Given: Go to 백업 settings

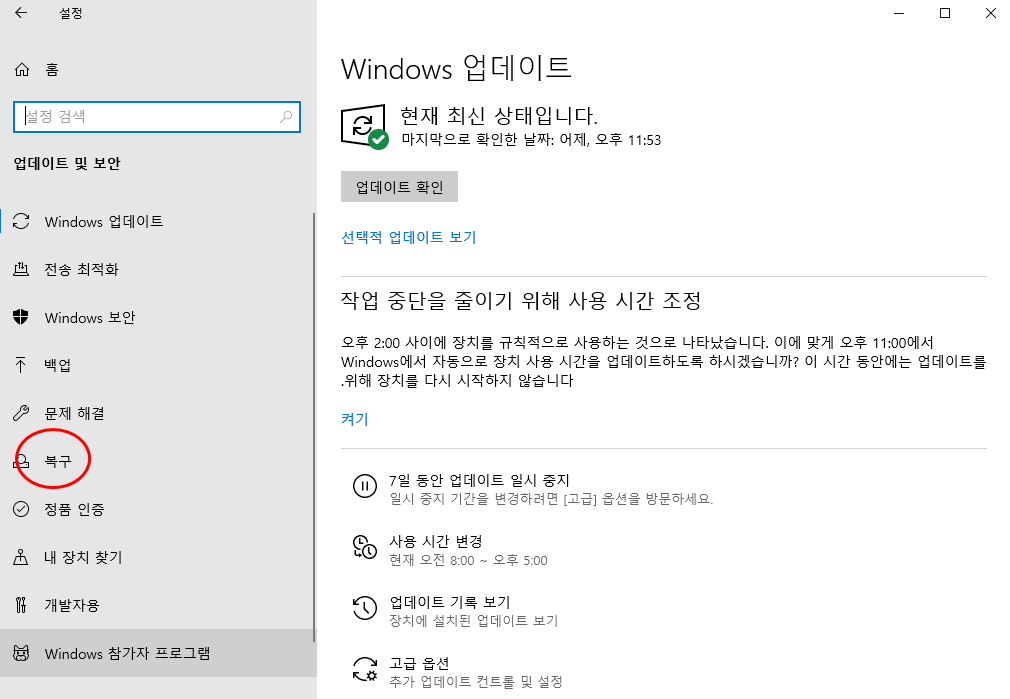Looking at the screenshot, I should [157, 365].
